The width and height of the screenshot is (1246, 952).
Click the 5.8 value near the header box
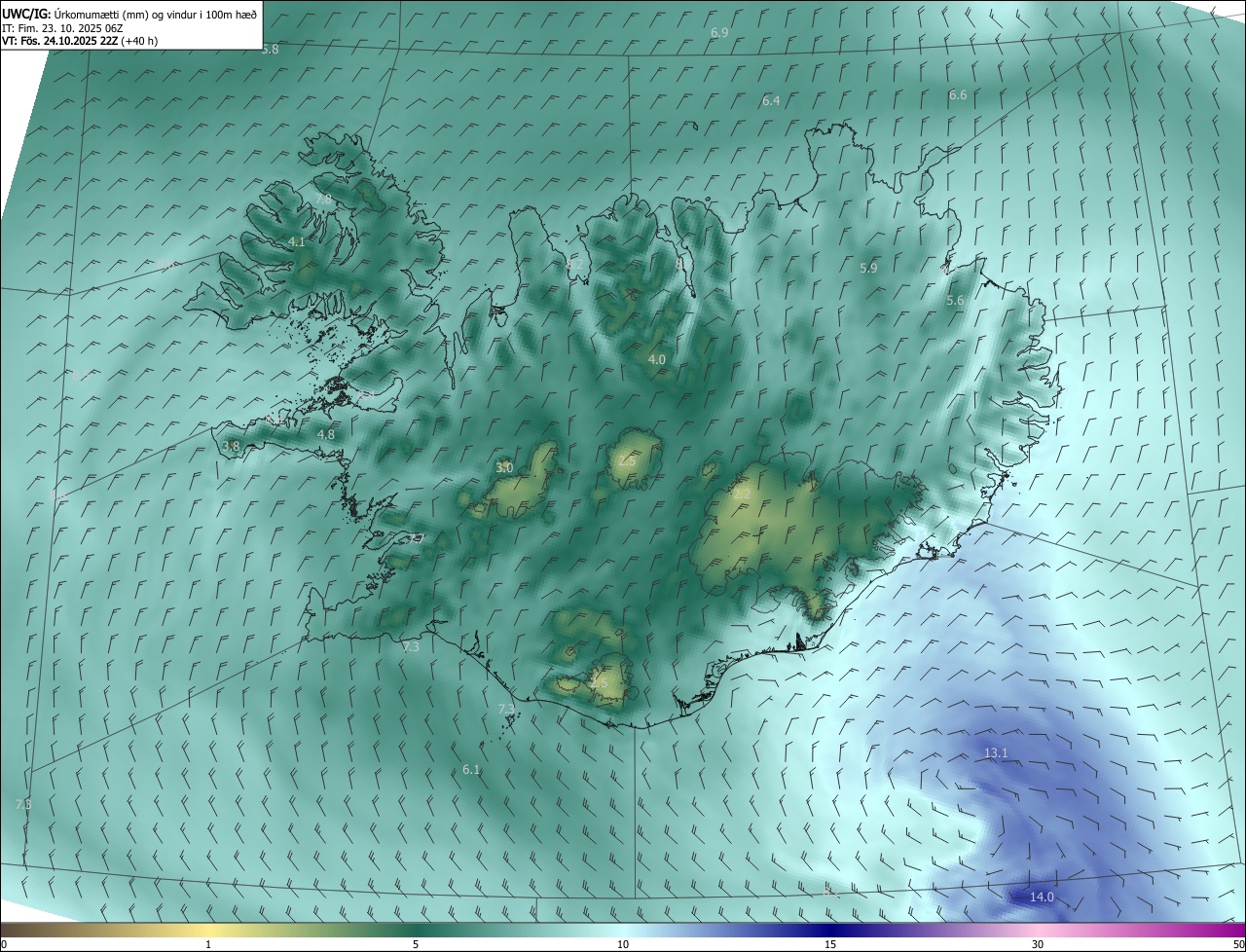270,49
